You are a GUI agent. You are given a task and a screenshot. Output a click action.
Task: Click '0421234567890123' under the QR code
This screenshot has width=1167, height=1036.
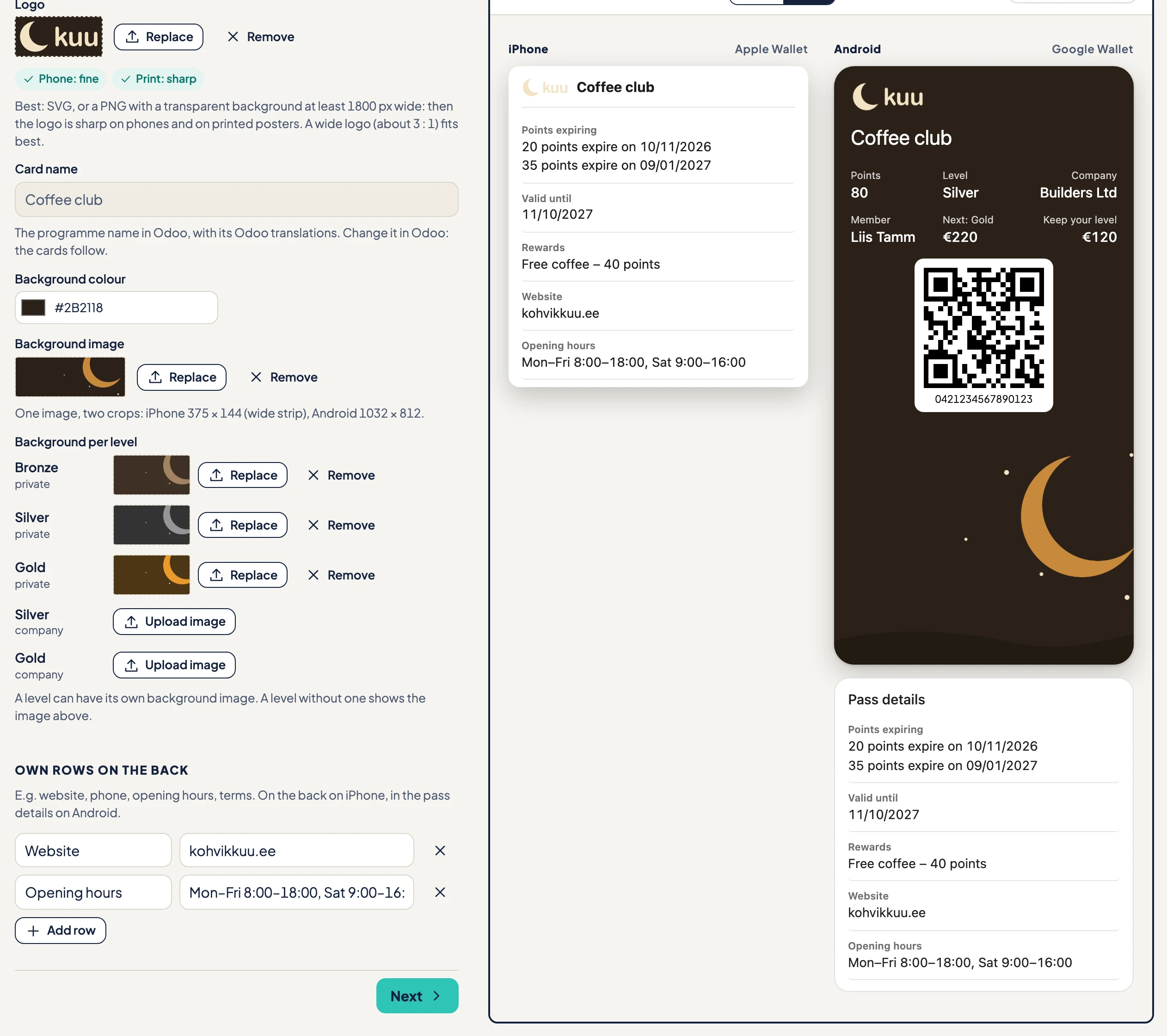[x=983, y=399]
